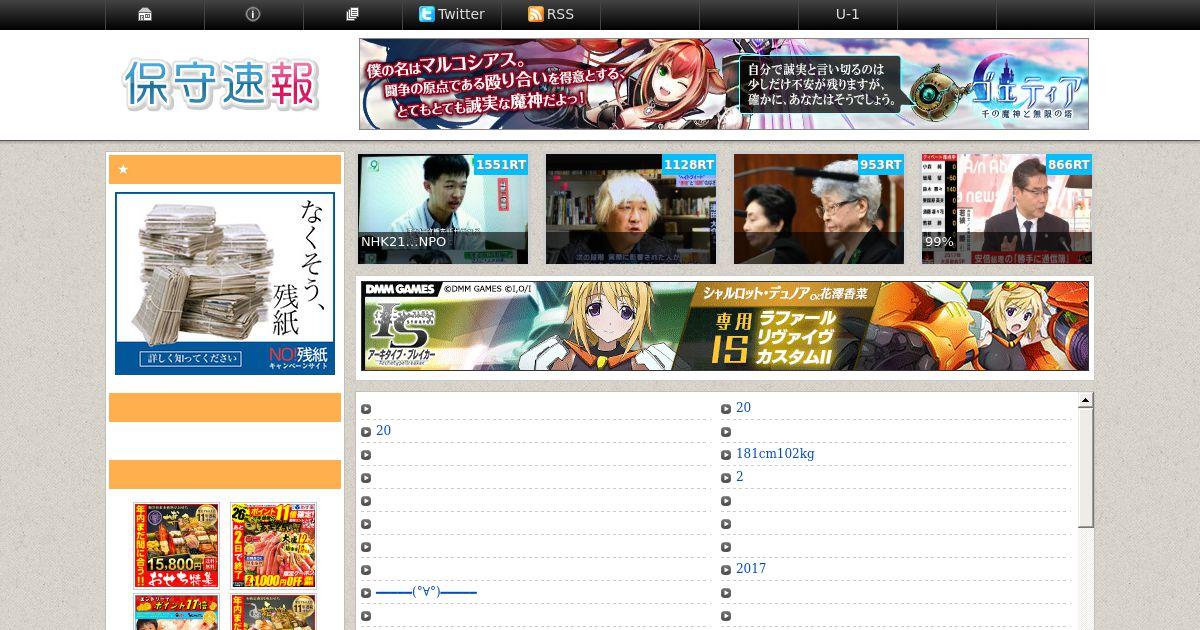Open the 2017 article link
The width and height of the screenshot is (1200, 630).
point(751,569)
